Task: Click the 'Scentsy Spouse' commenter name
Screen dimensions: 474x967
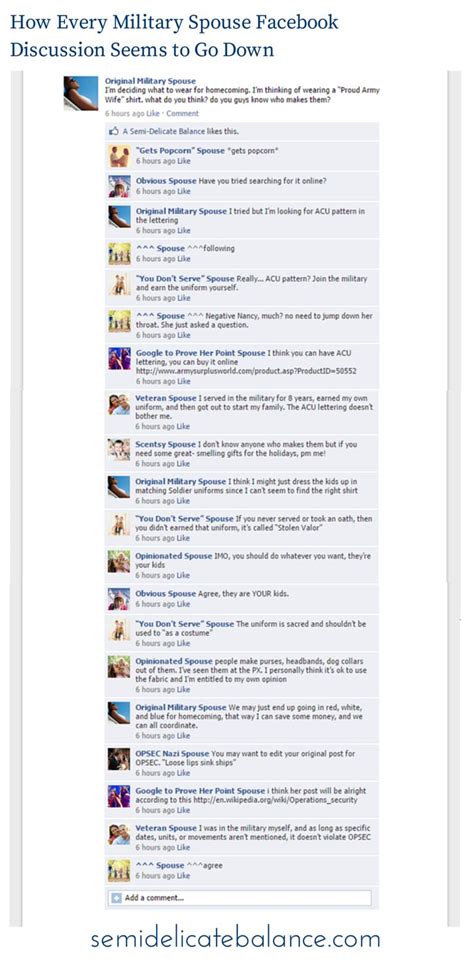Action: point(165,444)
